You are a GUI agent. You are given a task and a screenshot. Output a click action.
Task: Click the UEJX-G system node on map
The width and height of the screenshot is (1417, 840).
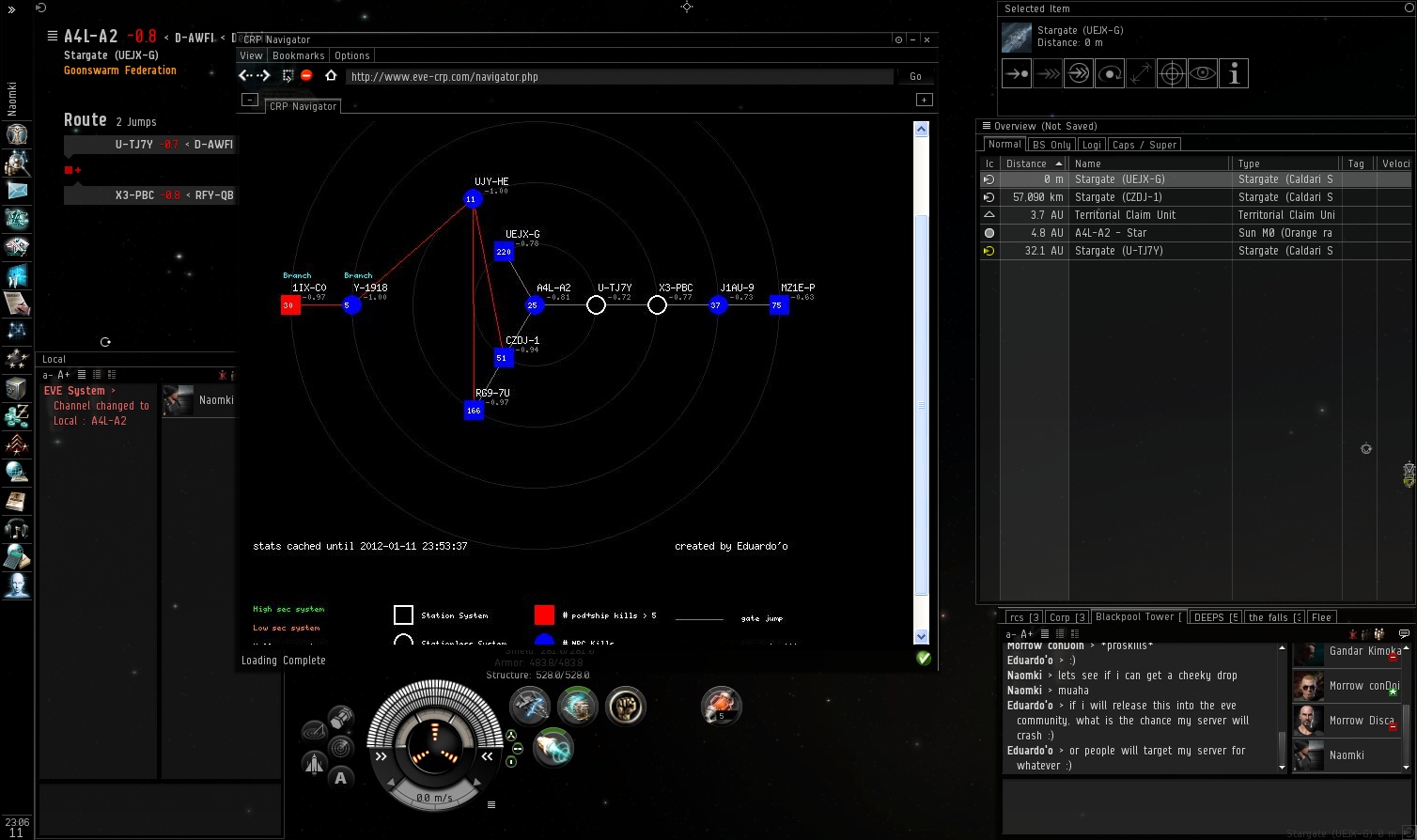coord(504,251)
